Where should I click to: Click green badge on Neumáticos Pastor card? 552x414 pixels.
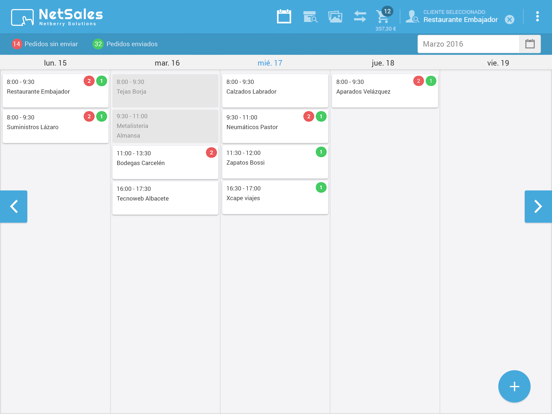coord(321,116)
